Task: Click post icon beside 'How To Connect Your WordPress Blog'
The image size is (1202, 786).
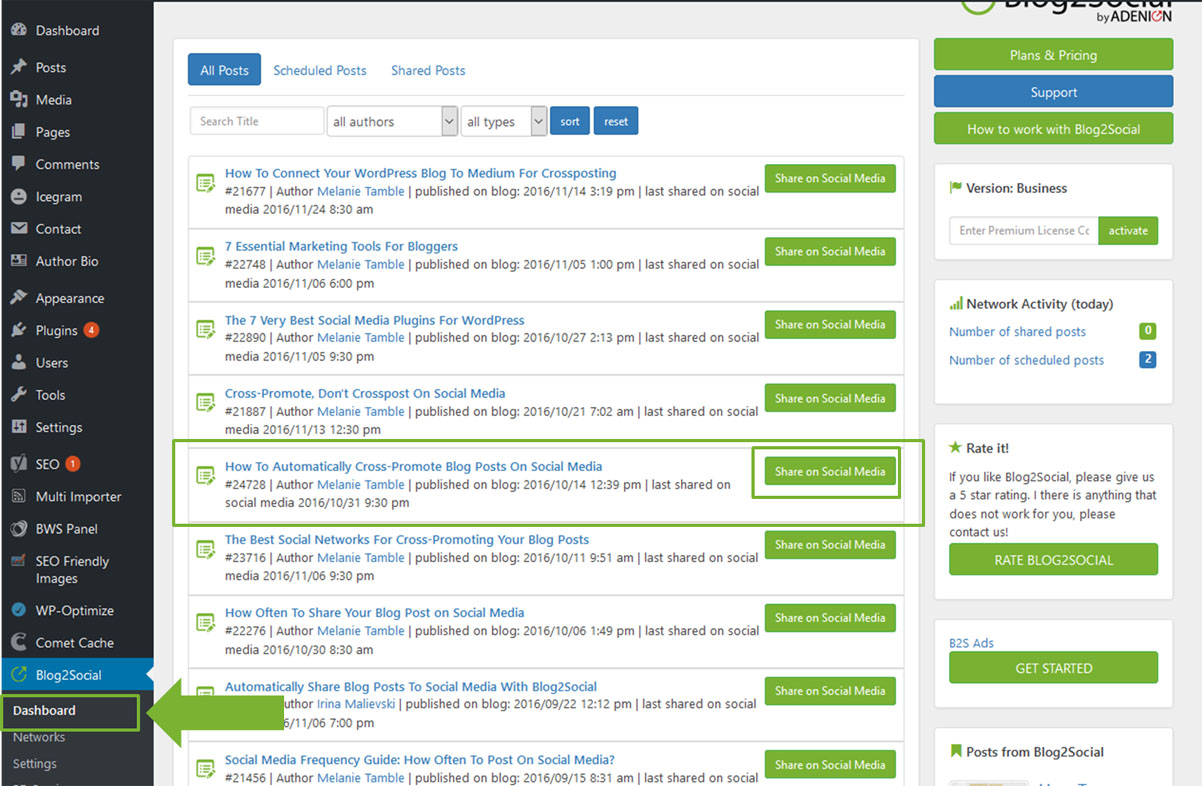Action: coord(206,183)
